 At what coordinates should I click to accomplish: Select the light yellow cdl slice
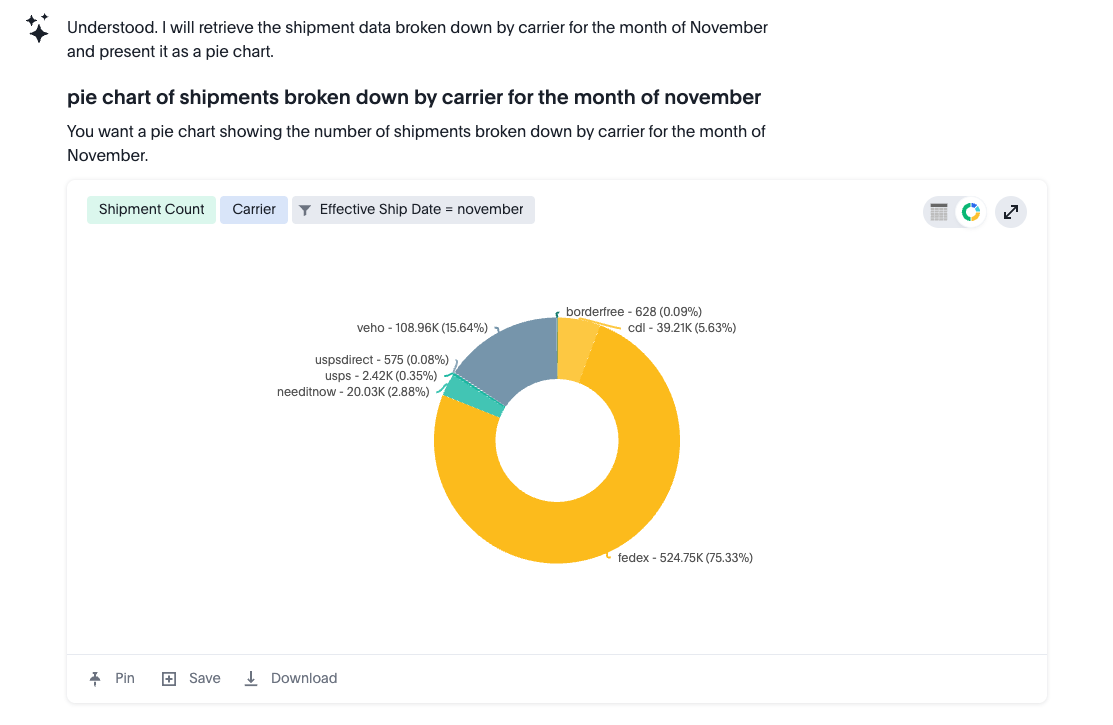tap(576, 349)
